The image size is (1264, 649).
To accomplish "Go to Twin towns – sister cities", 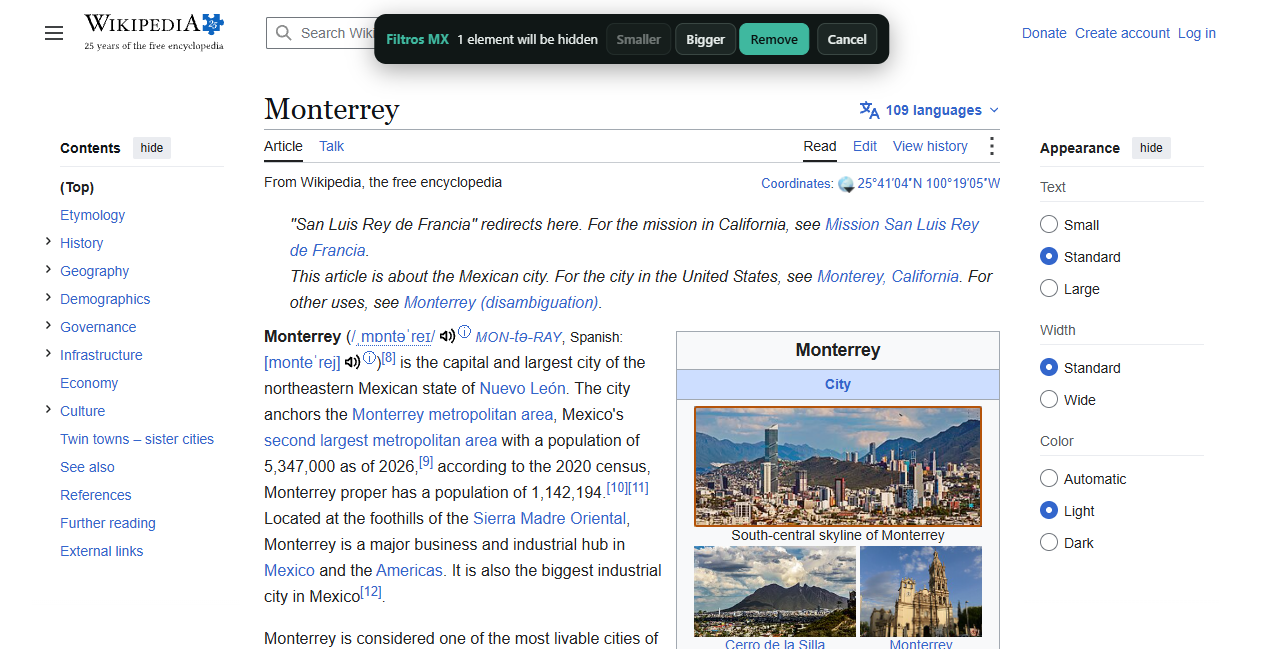I will tap(137, 439).
